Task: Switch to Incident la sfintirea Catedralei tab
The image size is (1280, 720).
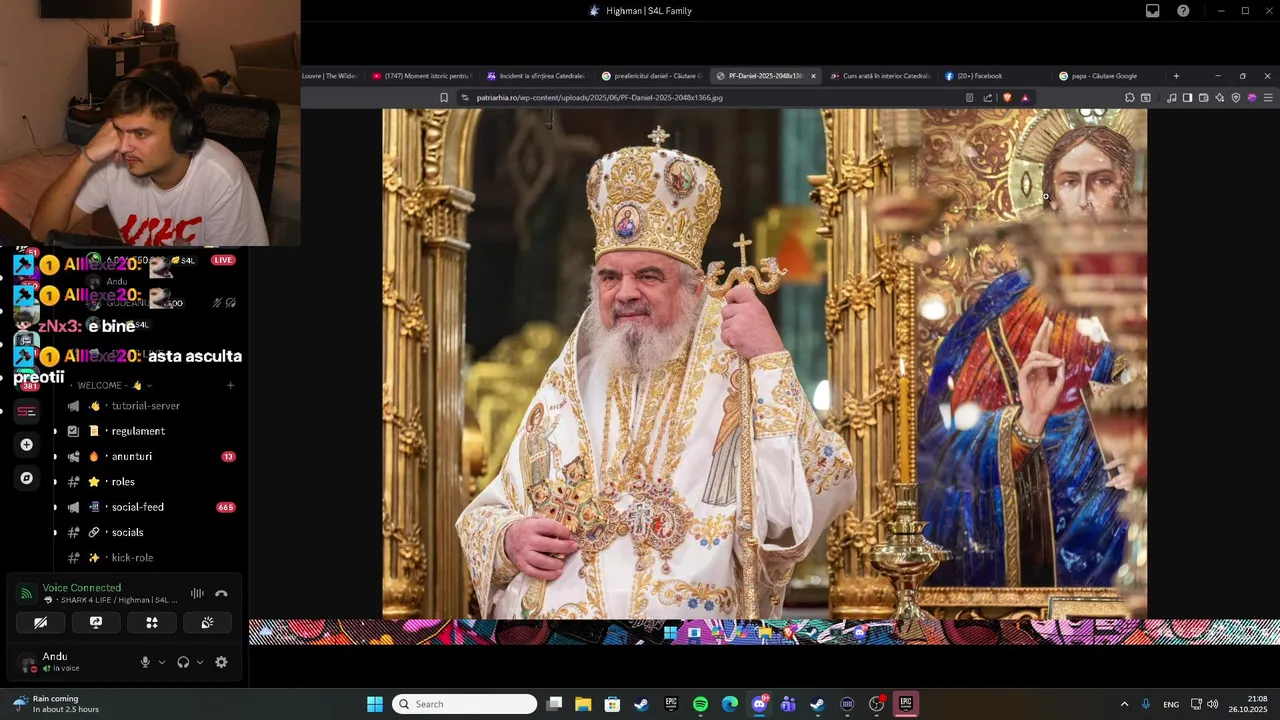Action: click(x=537, y=76)
